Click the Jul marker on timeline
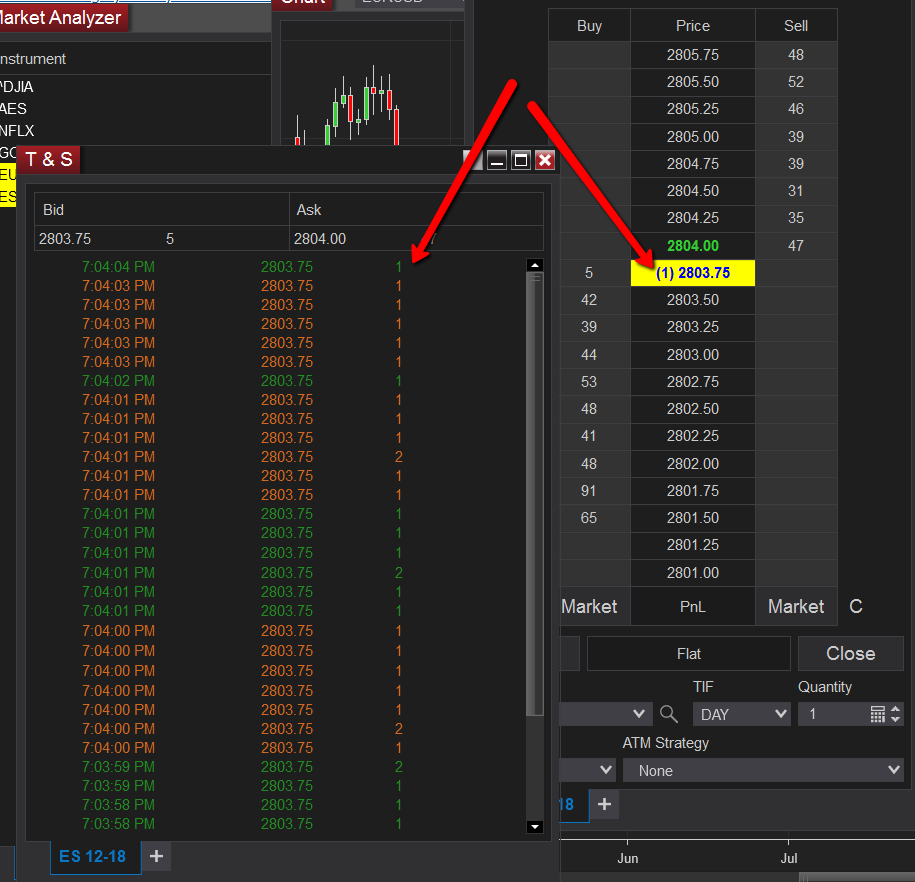The height and width of the screenshot is (882, 915). pyautogui.click(x=788, y=858)
